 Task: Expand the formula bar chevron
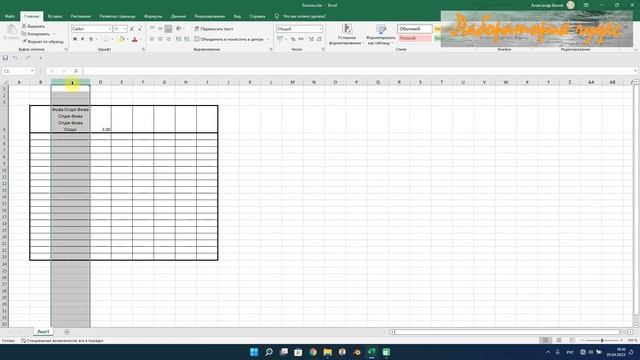[636, 71]
